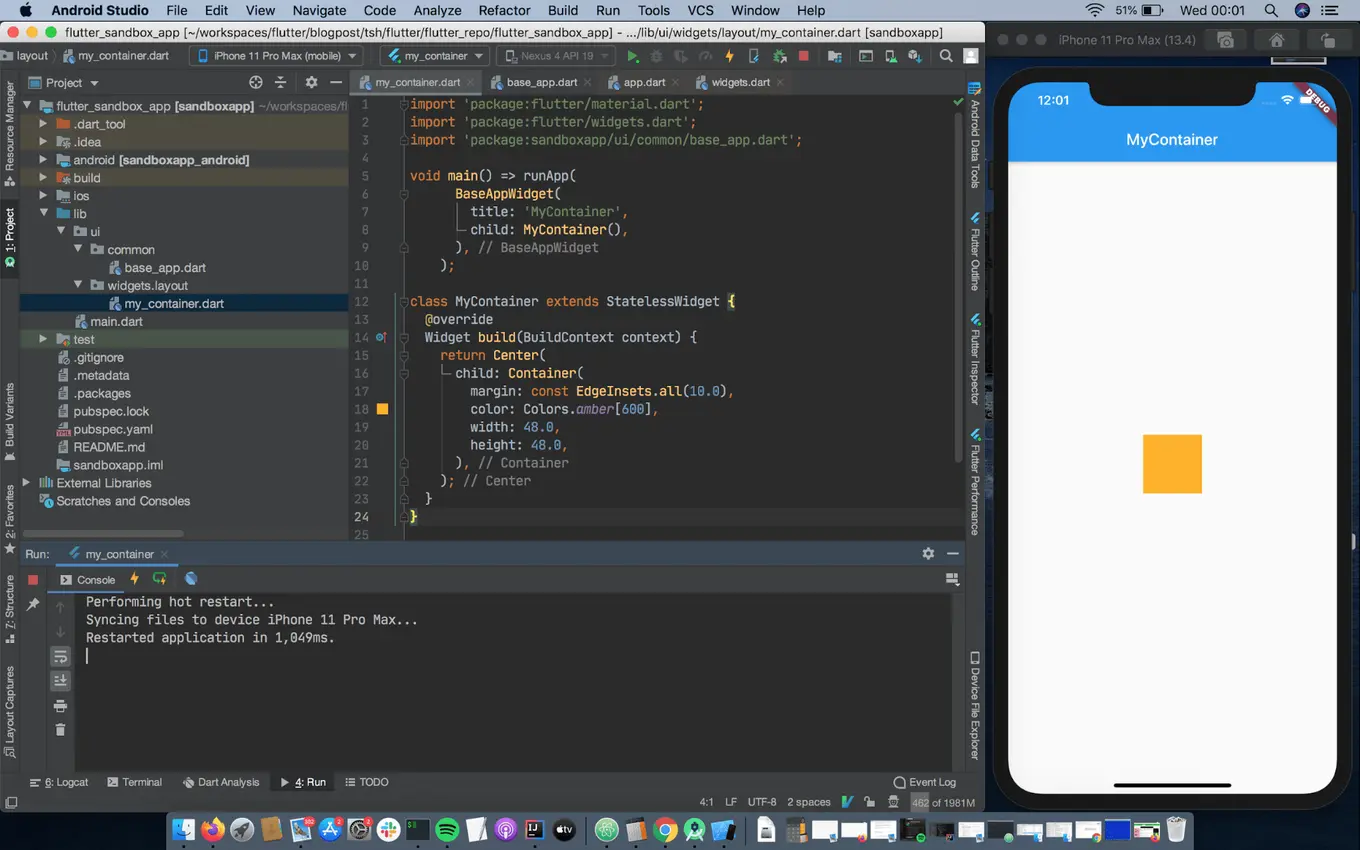This screenshot has height=850, width=1360.
Task: Open the Refactor menu
Action: click(x=504, y=10)
